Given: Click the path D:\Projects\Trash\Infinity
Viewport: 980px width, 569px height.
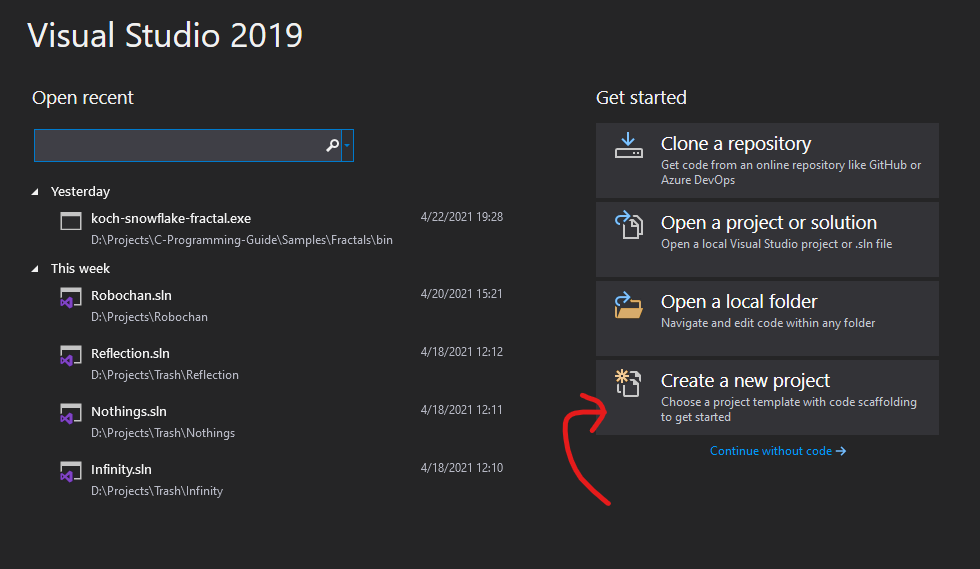Looking at the screenshot, I should [x=157, y=491].
